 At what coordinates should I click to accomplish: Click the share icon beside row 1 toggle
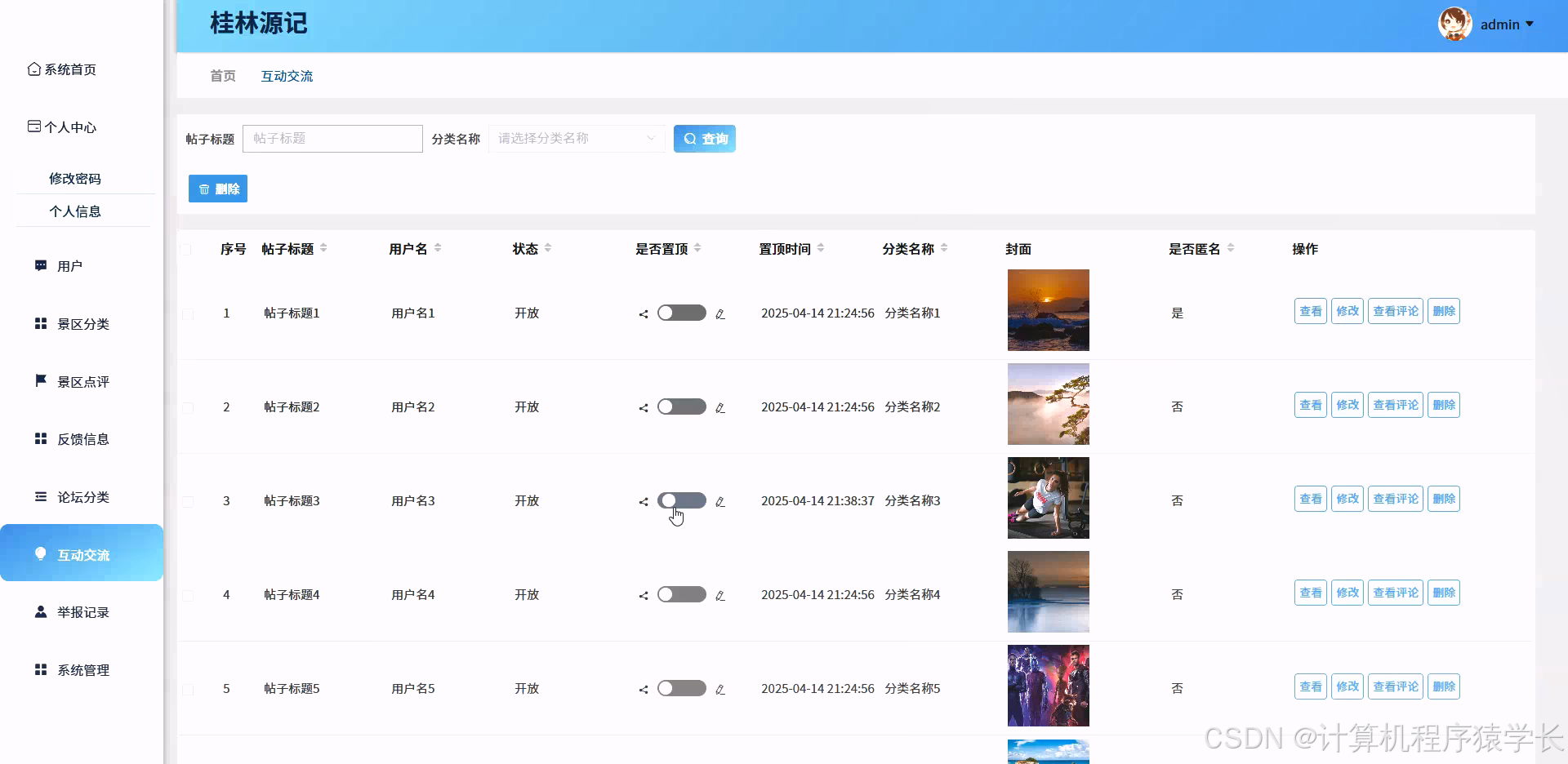pyautogui.click(x=642, y=313)
